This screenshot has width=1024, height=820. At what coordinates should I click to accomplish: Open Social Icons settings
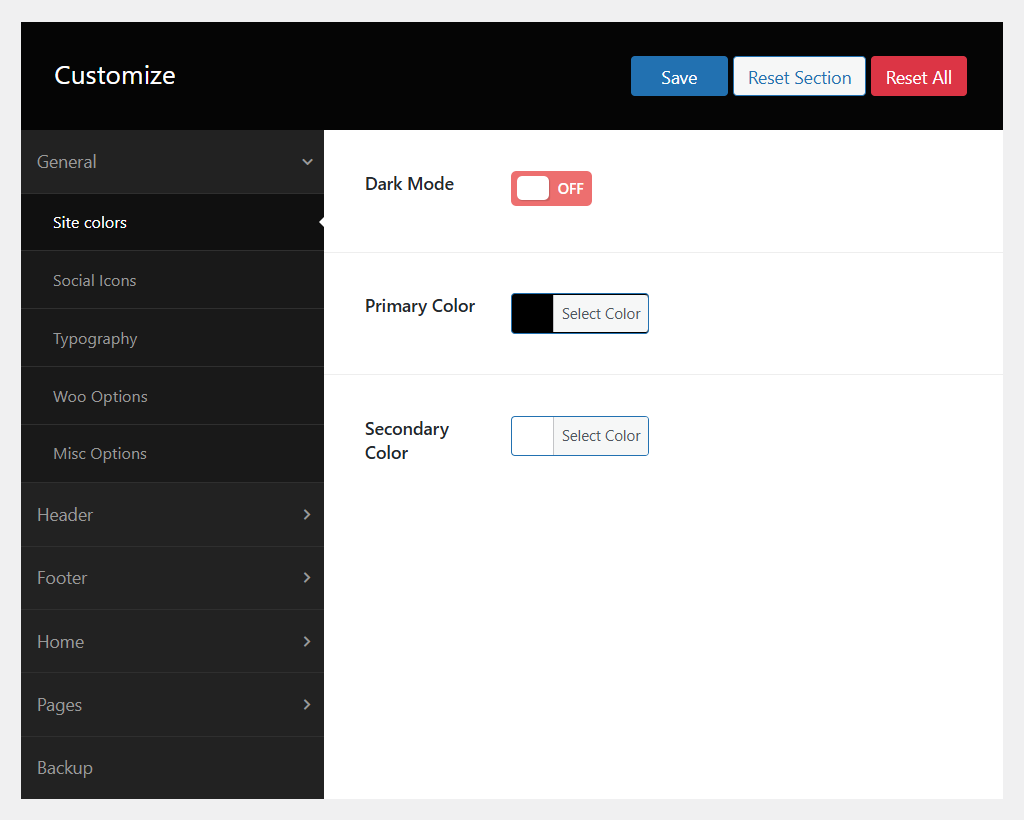tap(95, 281)
